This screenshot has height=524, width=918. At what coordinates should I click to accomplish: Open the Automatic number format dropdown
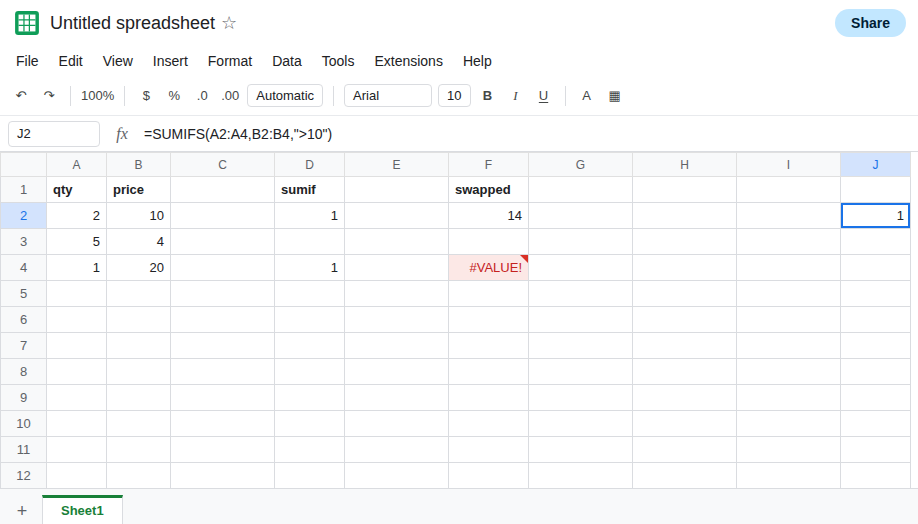285,95
